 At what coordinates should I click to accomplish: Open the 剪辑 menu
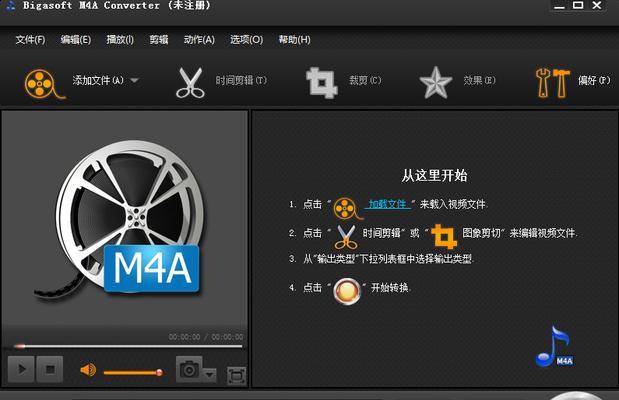pyautogui.click(x=159, y=39)
